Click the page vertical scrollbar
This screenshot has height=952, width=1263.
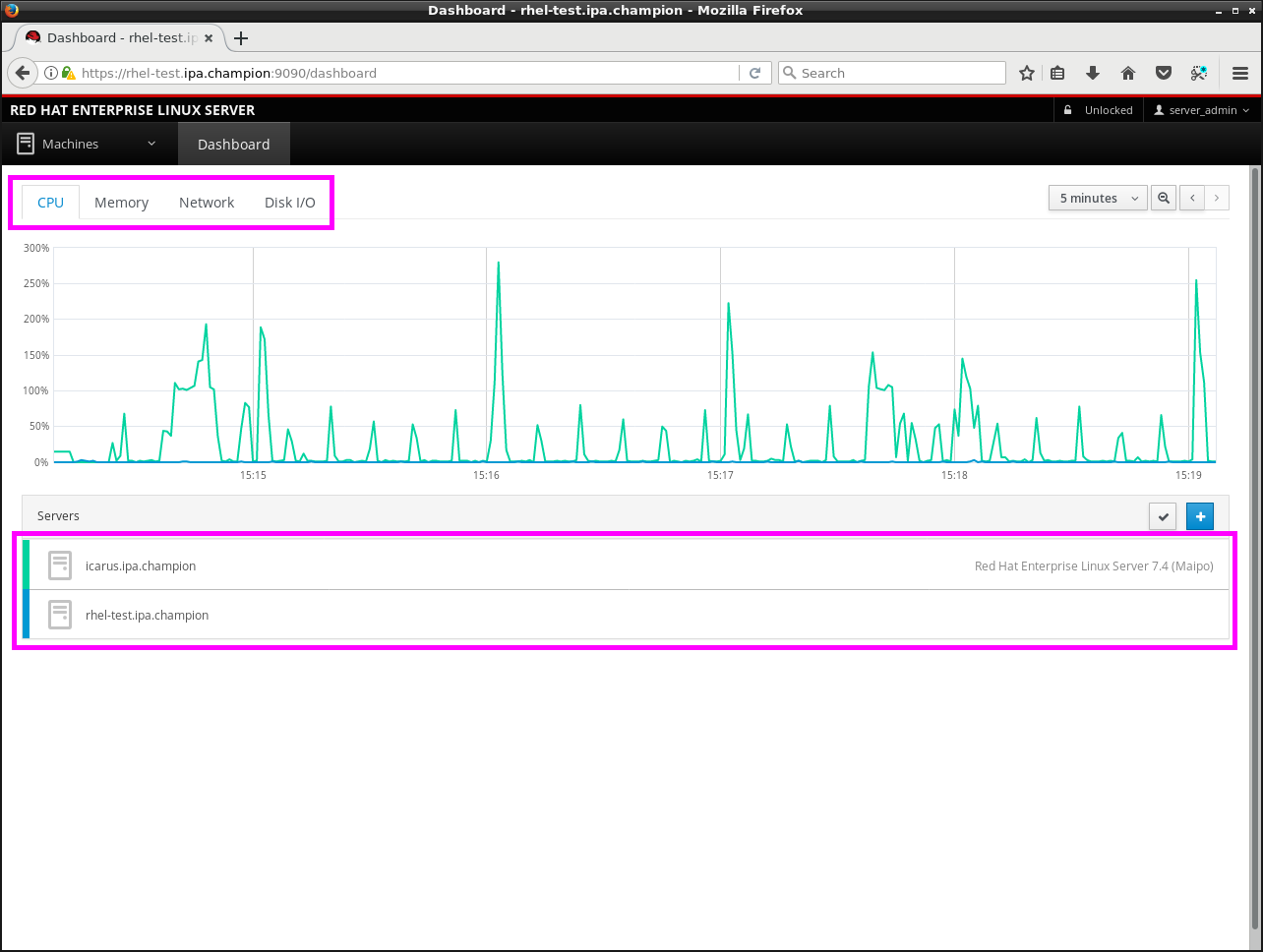[x=1254, y=547]
